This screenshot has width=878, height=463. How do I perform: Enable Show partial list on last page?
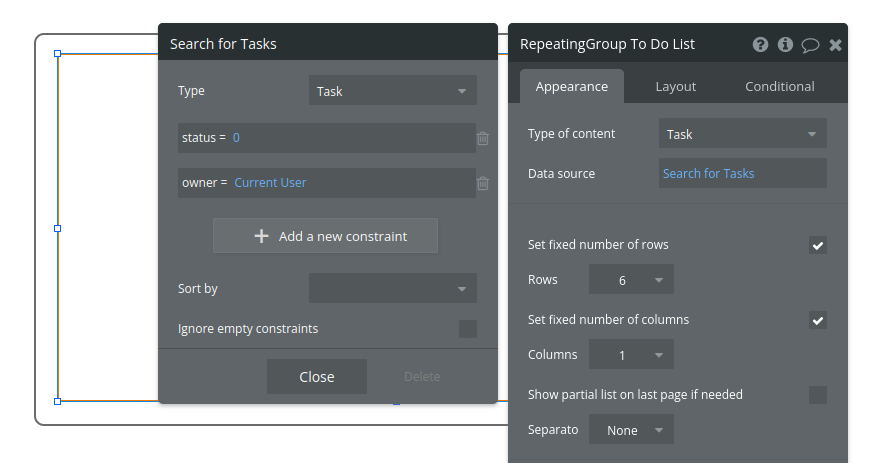click(818, 395)
